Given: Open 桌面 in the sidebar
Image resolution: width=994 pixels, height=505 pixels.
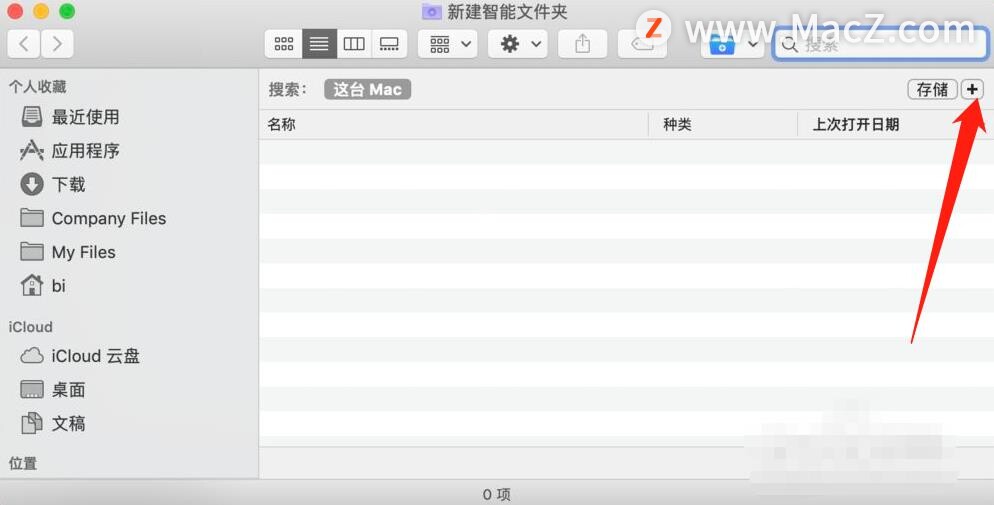Looking at the screenshot, I should point(68,390).
